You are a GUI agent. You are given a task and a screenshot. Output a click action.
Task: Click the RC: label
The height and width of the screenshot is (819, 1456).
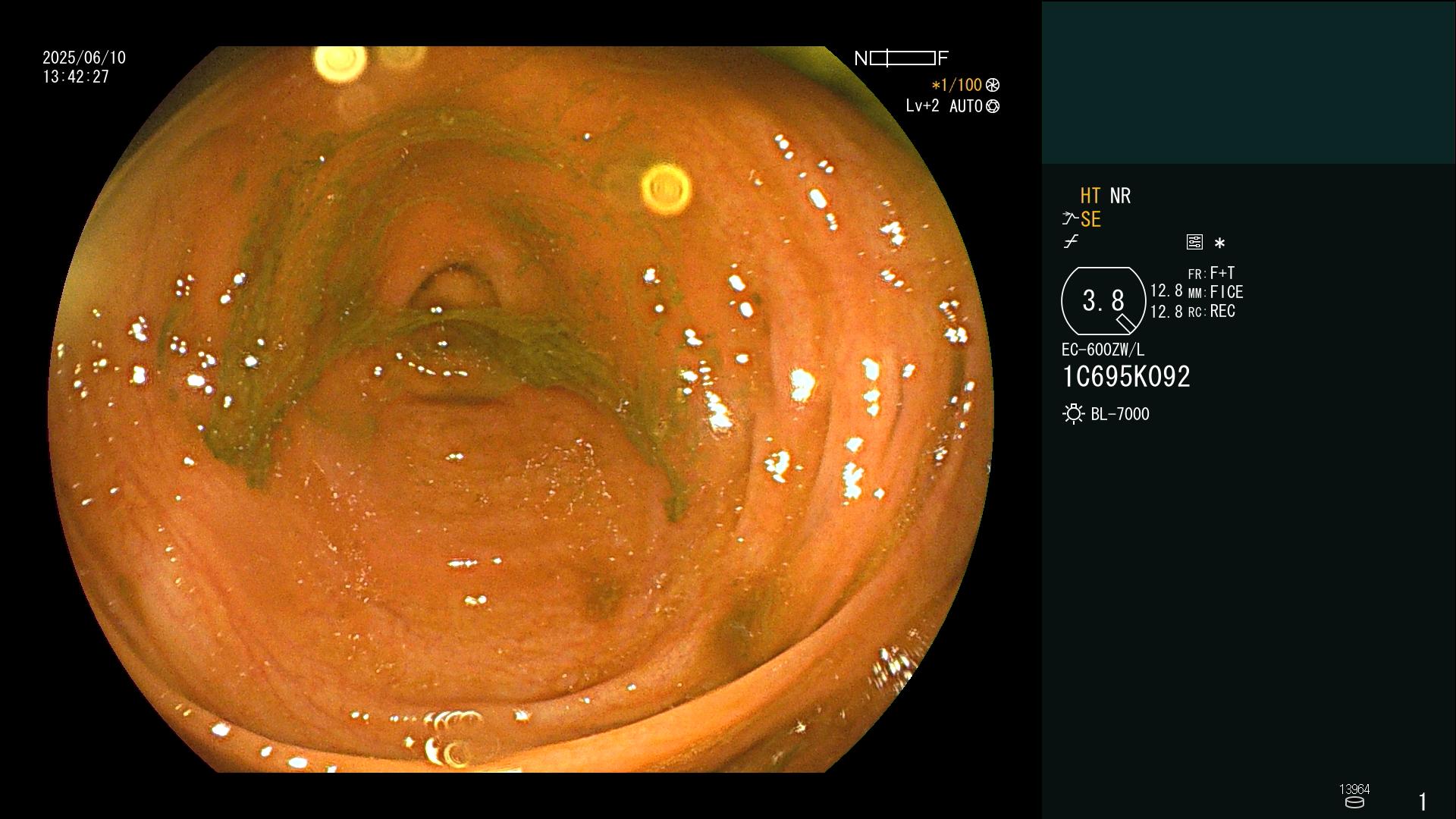click(1197, 312)
